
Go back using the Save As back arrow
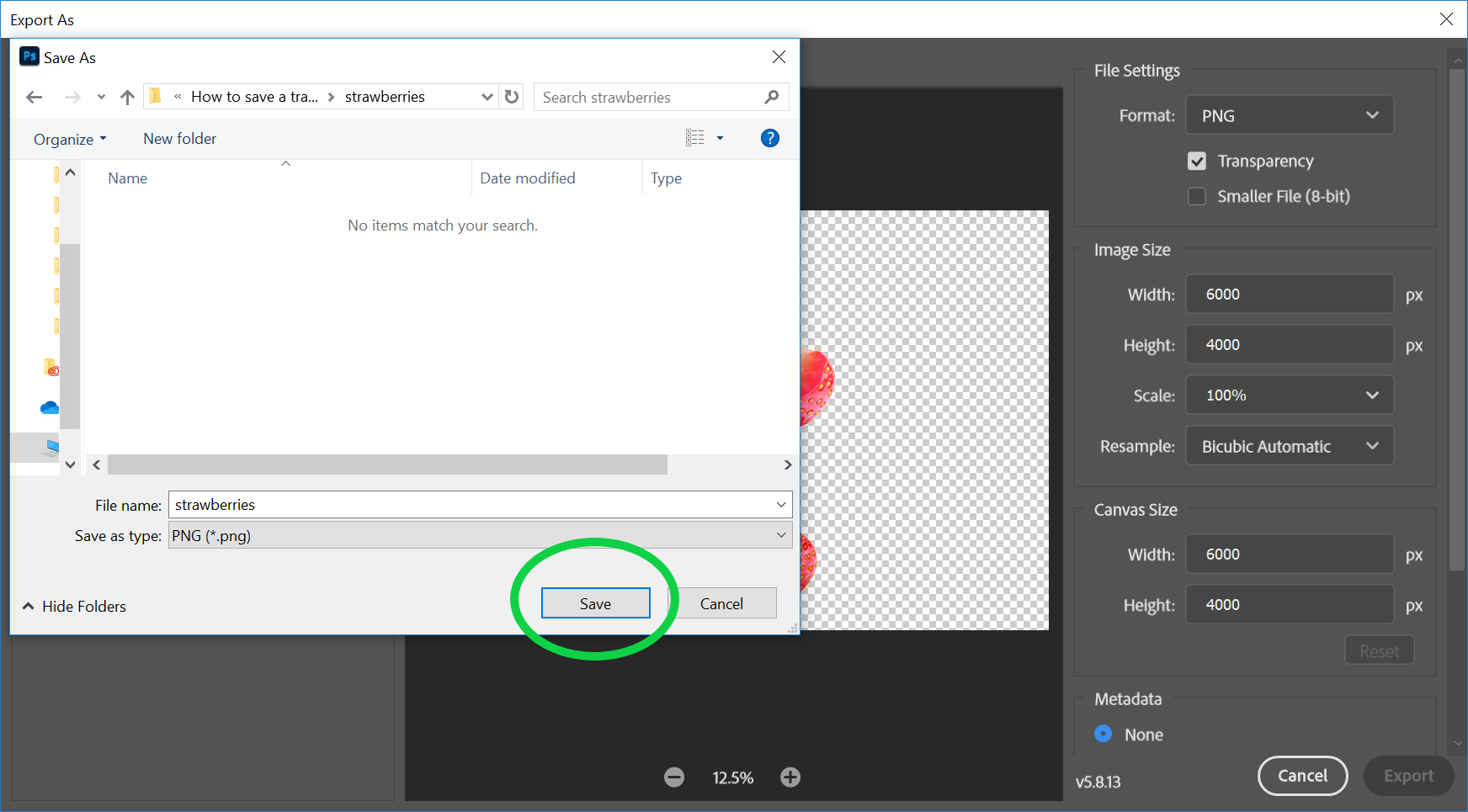[x=35, y=98]
